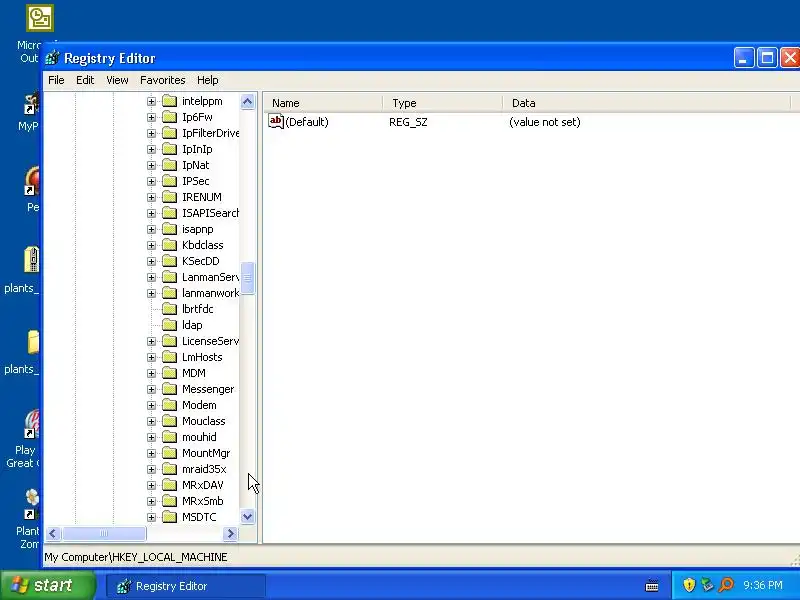Expand the Ip6Fw key
This screenshot has height=600, width=800.
coord(152,117)
